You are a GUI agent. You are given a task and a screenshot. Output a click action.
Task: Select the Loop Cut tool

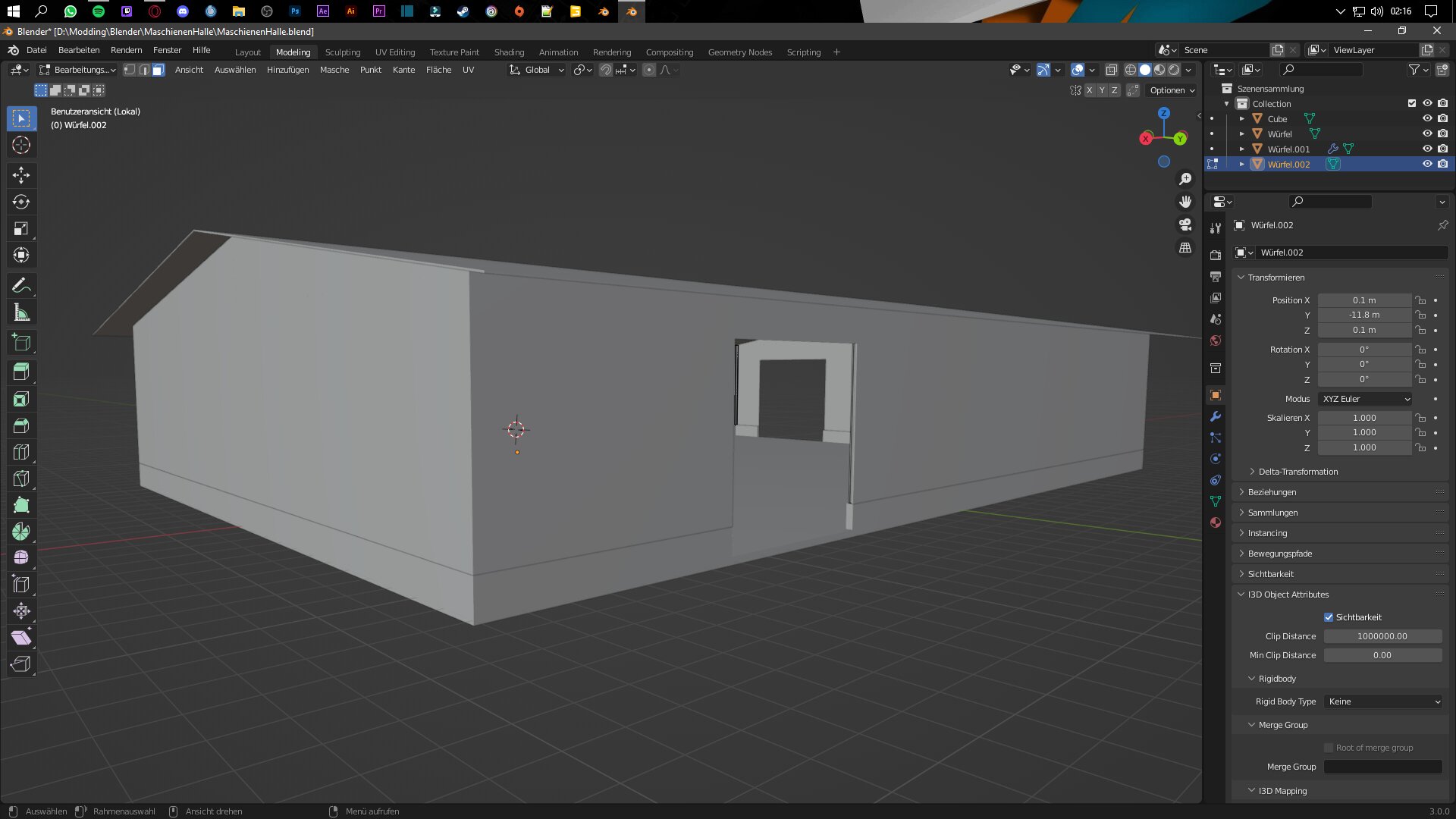[x=21, y=452]
